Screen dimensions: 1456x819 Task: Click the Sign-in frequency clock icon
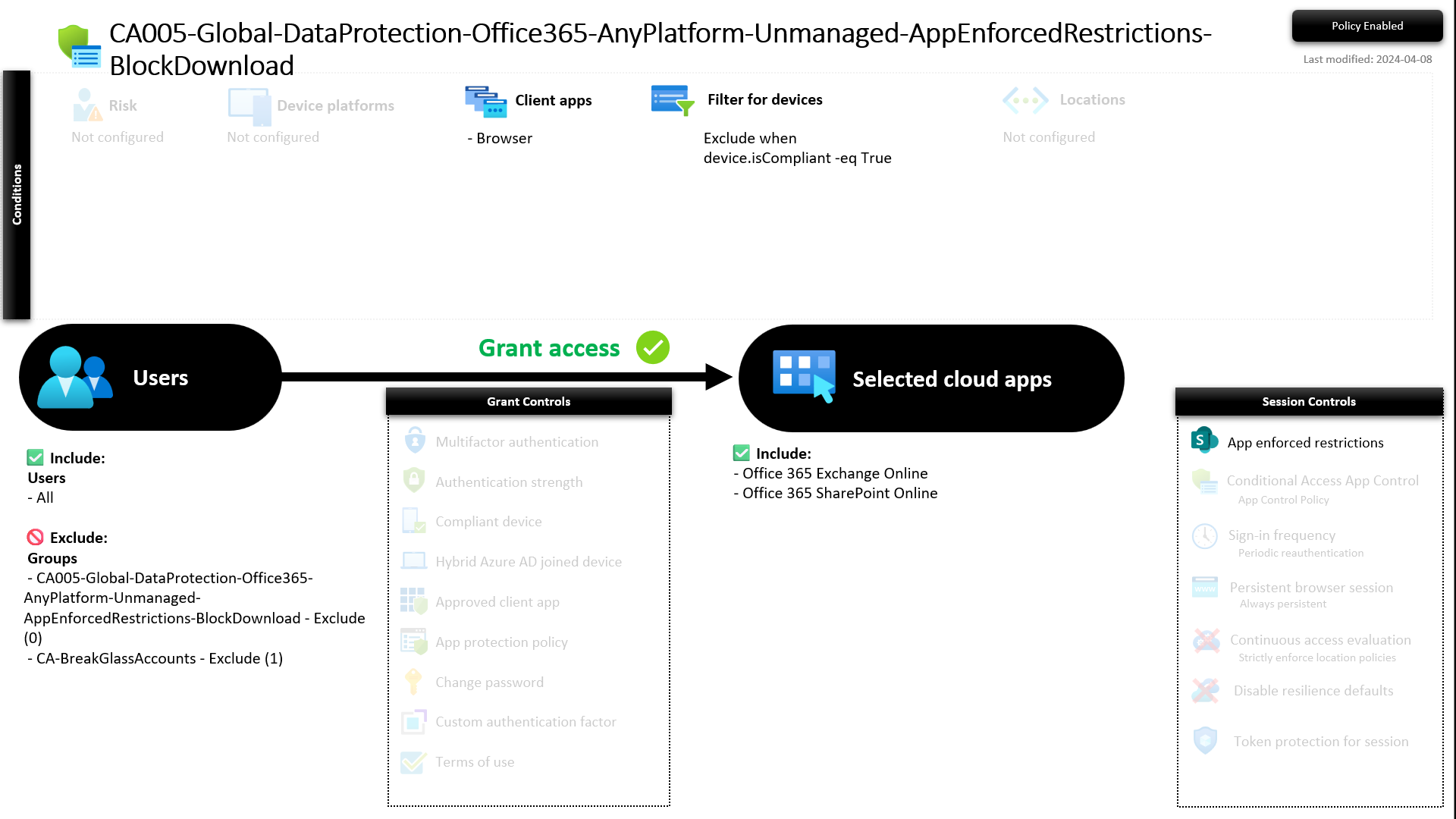(x=1205, y=536)
